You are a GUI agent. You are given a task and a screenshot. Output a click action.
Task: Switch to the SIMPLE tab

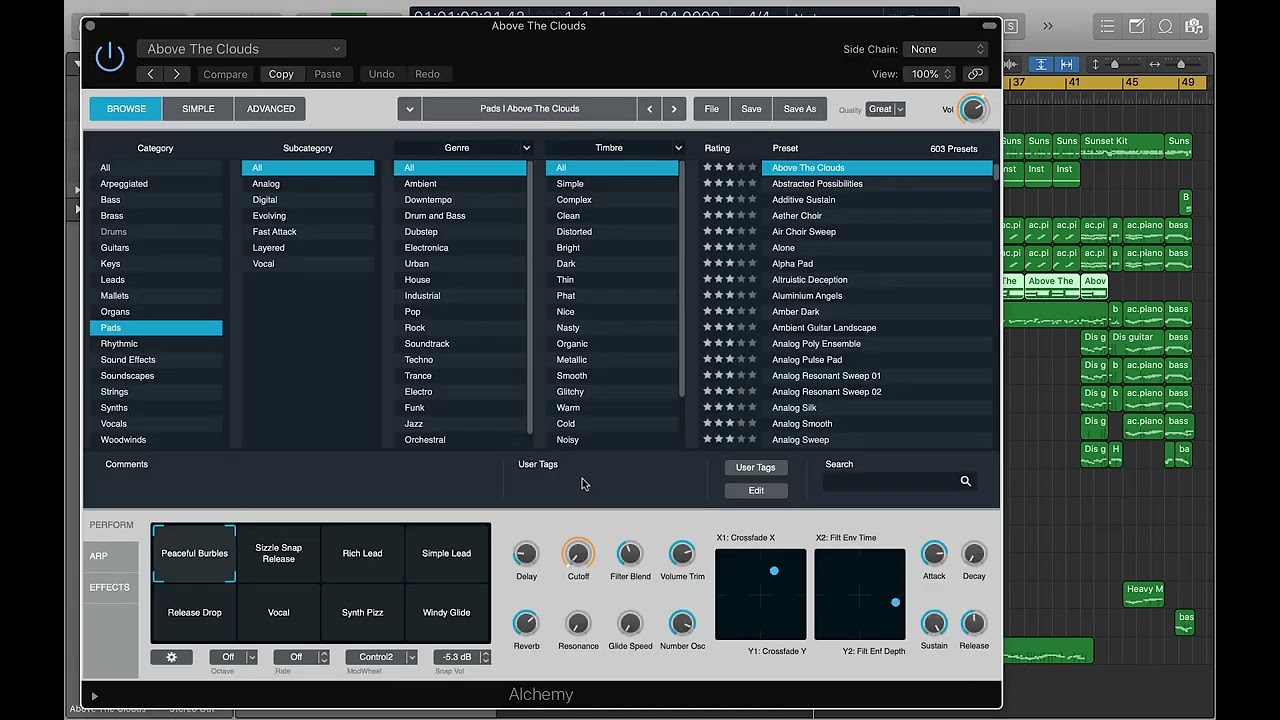pos(198,109)
